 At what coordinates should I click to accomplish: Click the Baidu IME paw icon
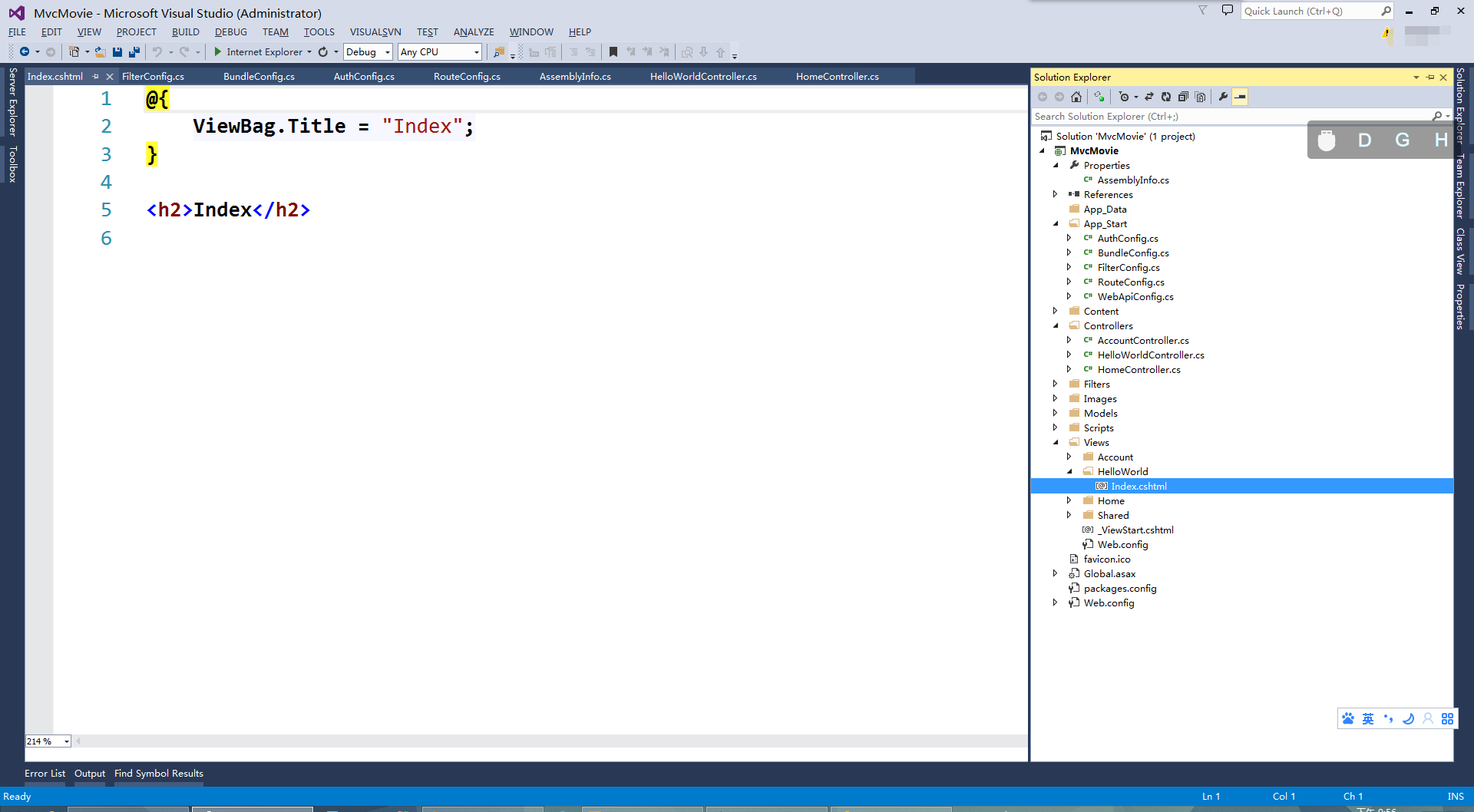pos(1348,719)
